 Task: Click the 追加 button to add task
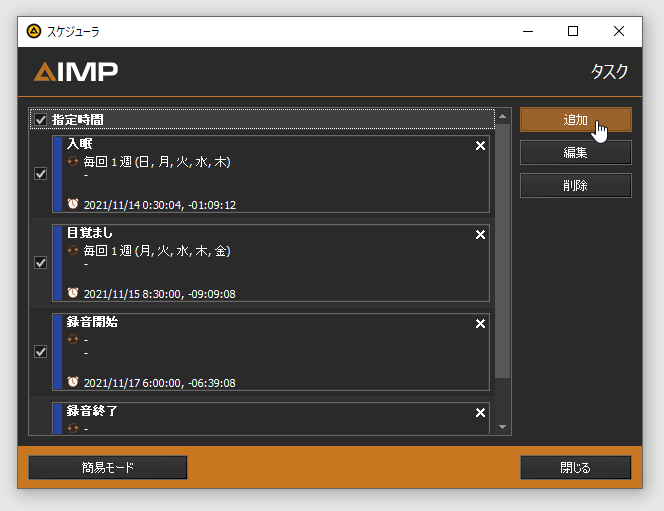click(575, 120)
